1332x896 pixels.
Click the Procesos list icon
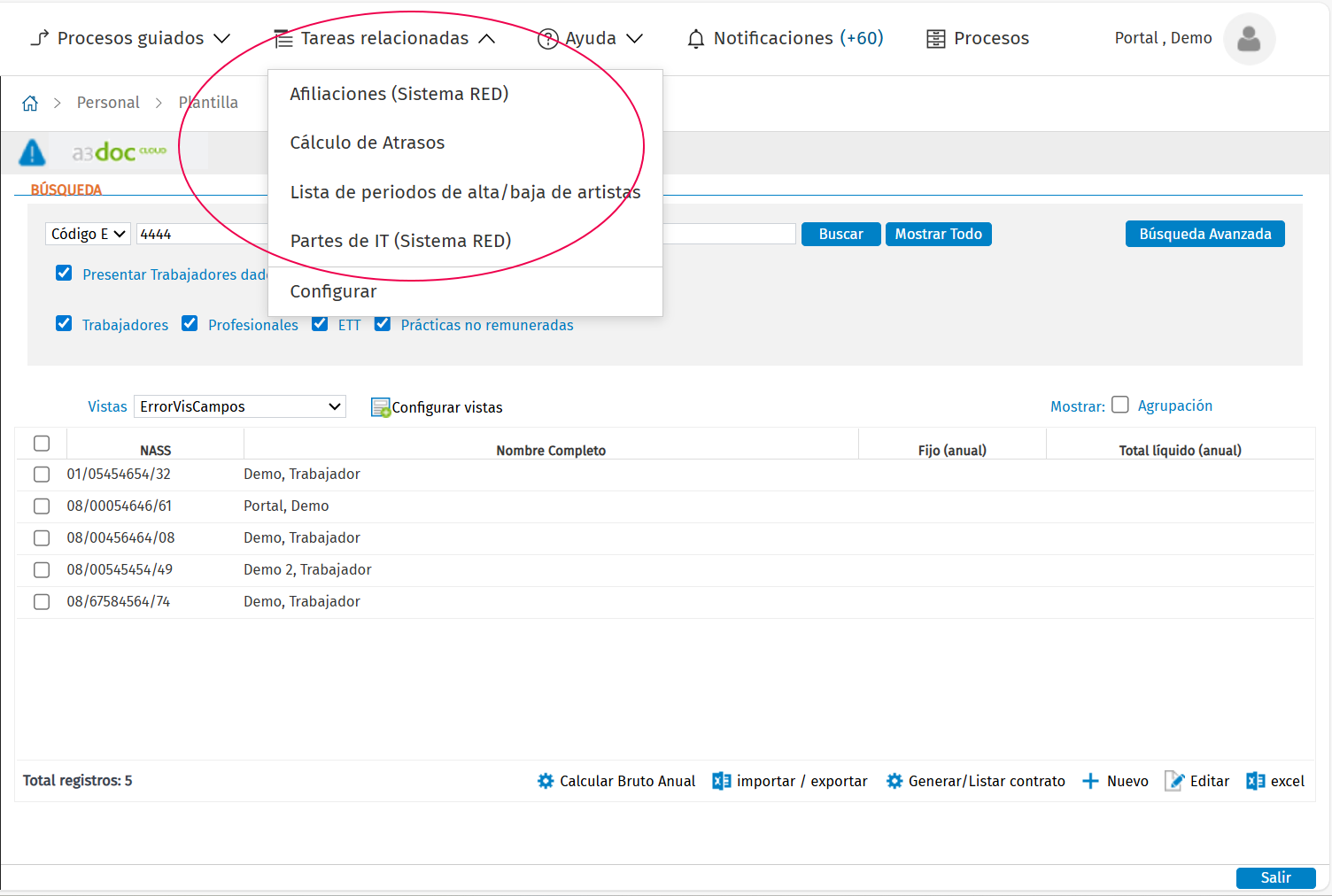(935, 39)
